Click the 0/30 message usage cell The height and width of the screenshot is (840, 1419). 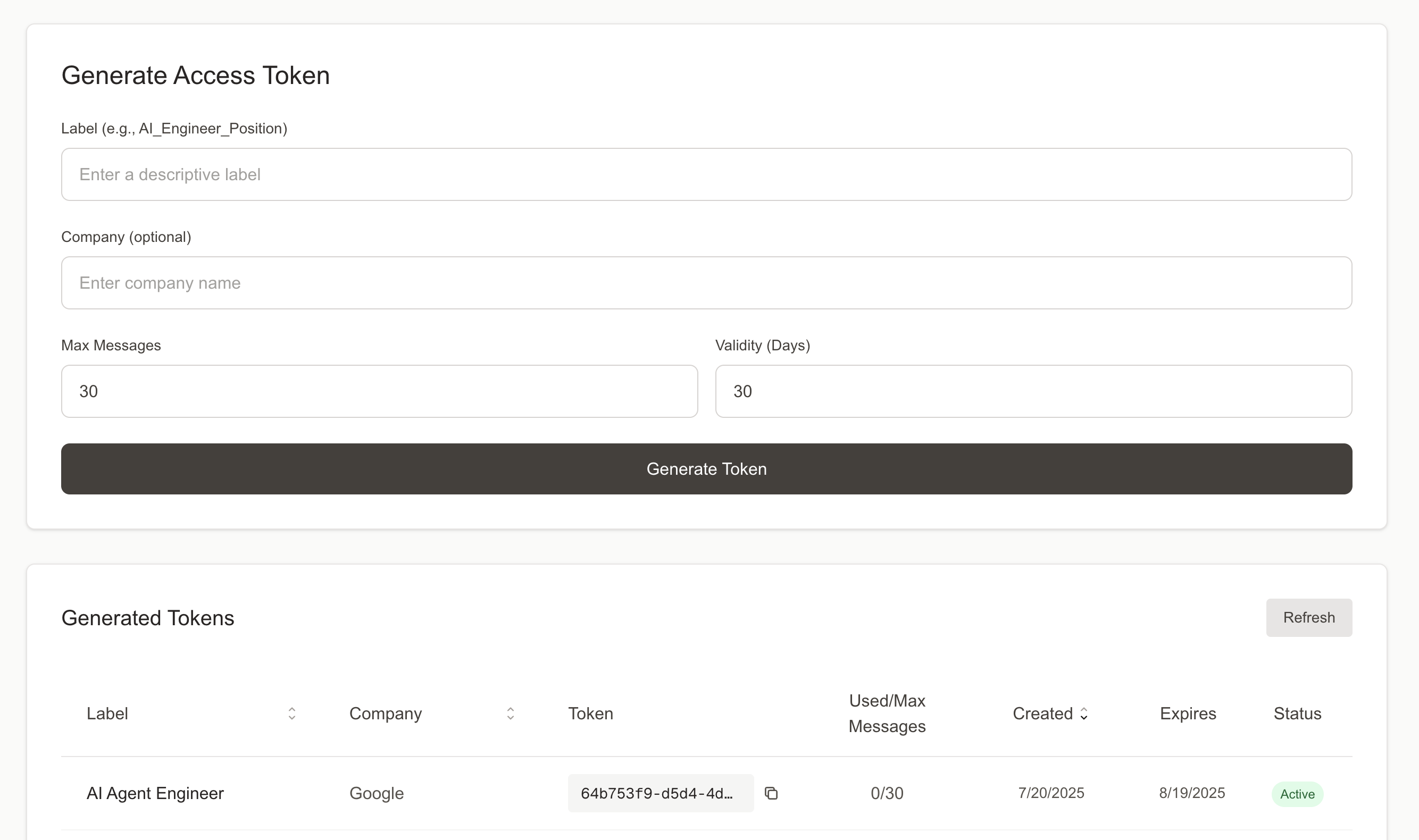[x=887, y=793]
